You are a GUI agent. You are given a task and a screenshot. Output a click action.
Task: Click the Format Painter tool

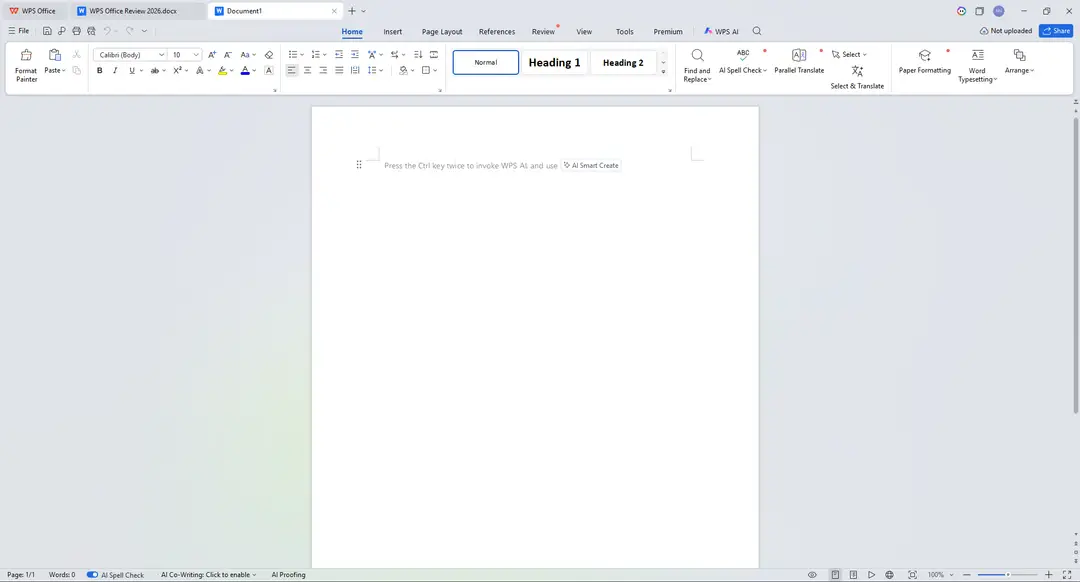tap(26, 65)
